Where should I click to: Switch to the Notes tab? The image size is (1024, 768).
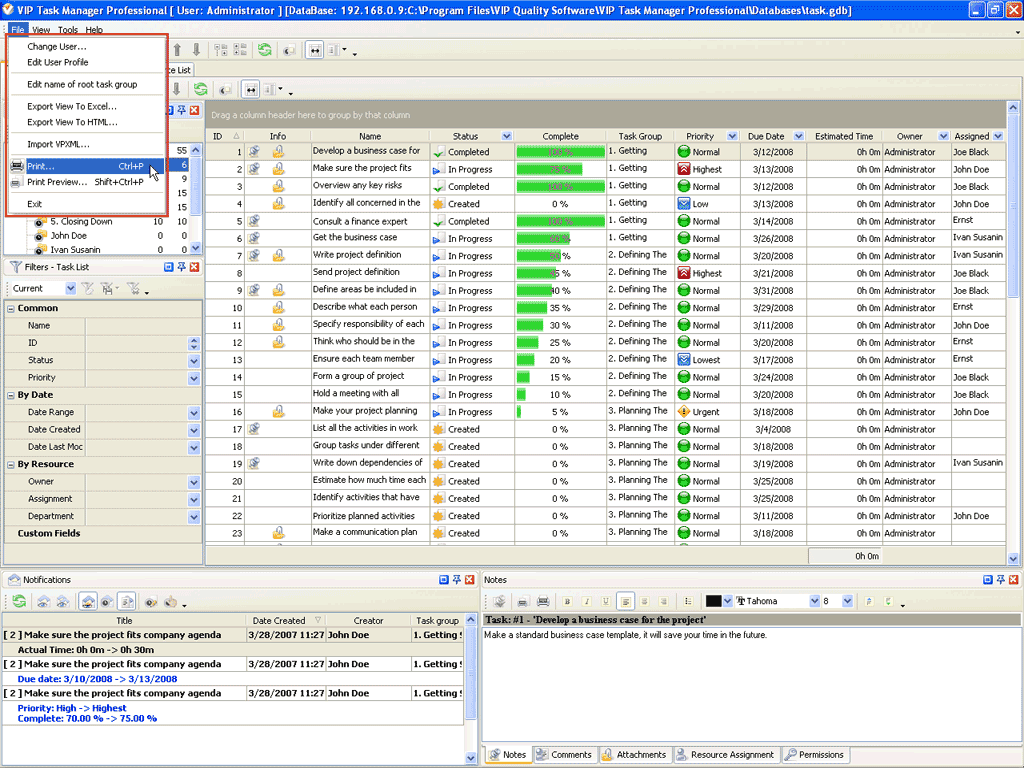point(507,754)
